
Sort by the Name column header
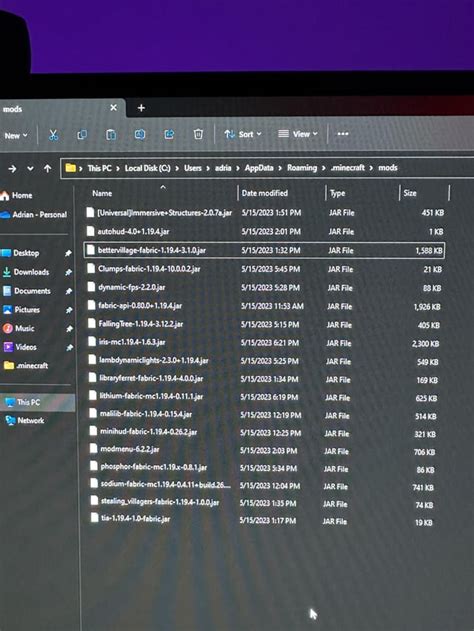(x=102, y=194)
